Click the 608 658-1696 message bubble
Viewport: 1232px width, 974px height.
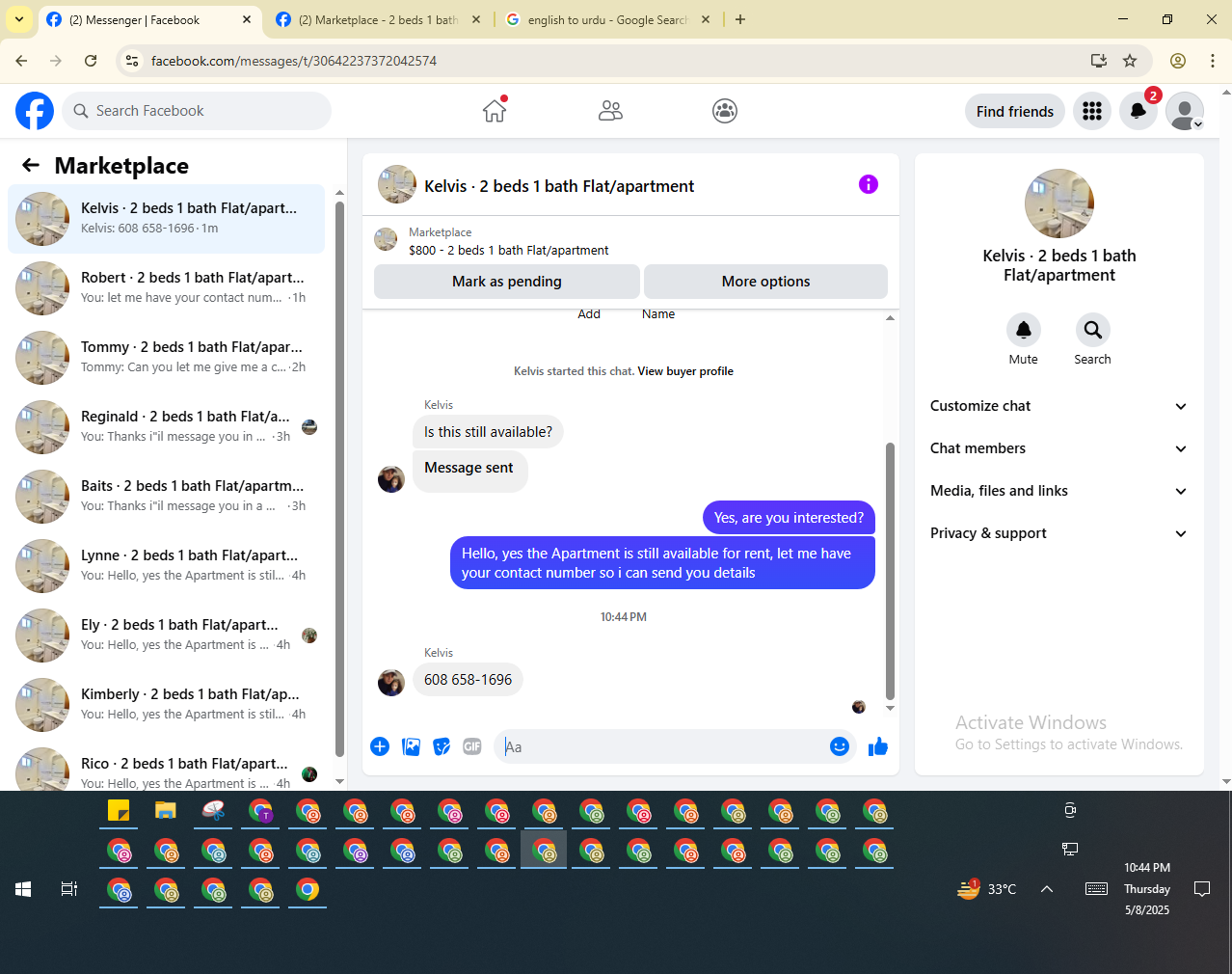click(469, 680)
